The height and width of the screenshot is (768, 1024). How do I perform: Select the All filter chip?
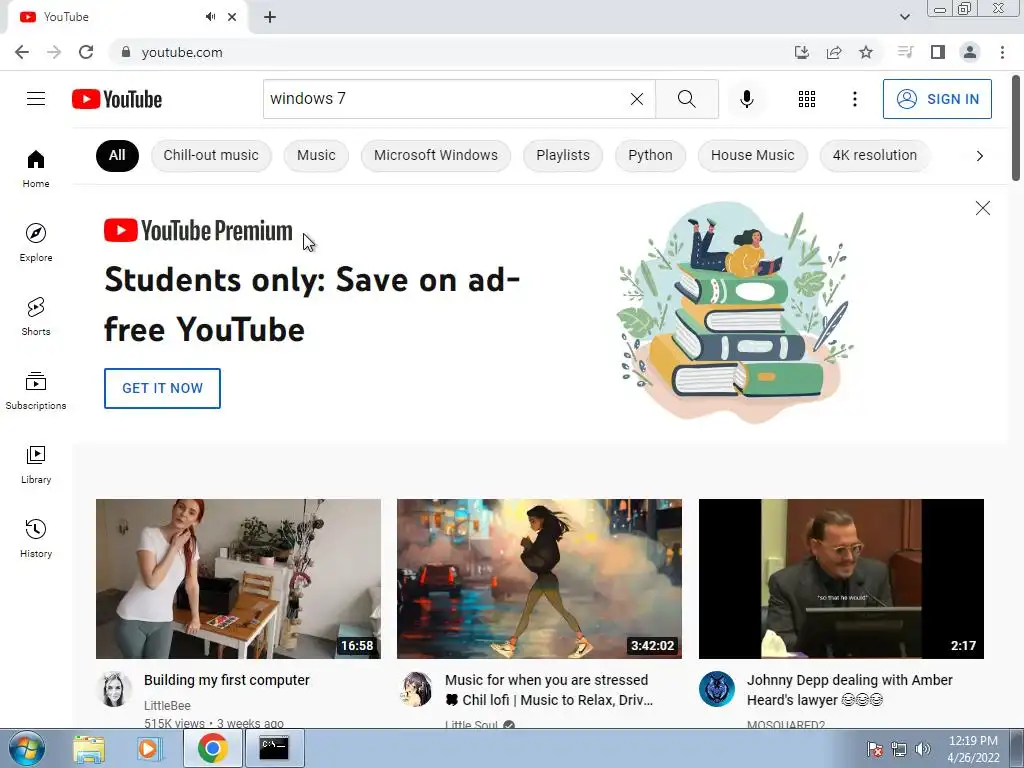pos(117,155)
